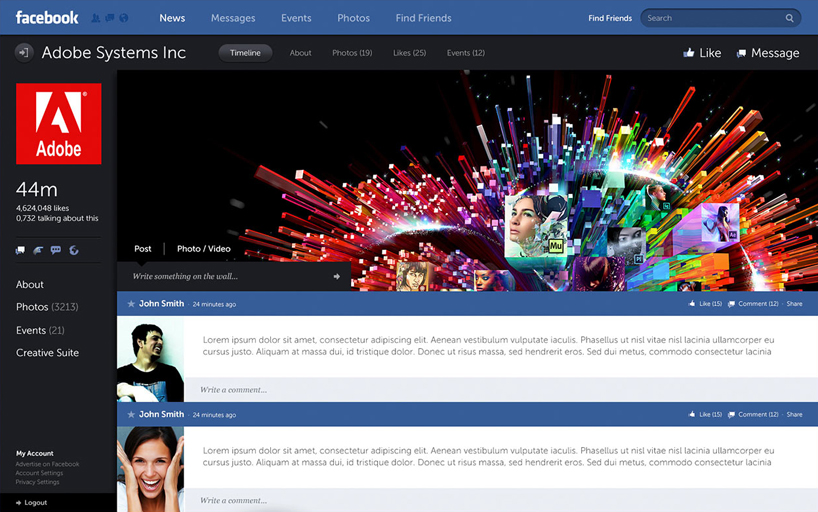This screenshot has width=818, height=512.
Task: Click the Adobe logo profile picture
Action: (x=58, y=124)
